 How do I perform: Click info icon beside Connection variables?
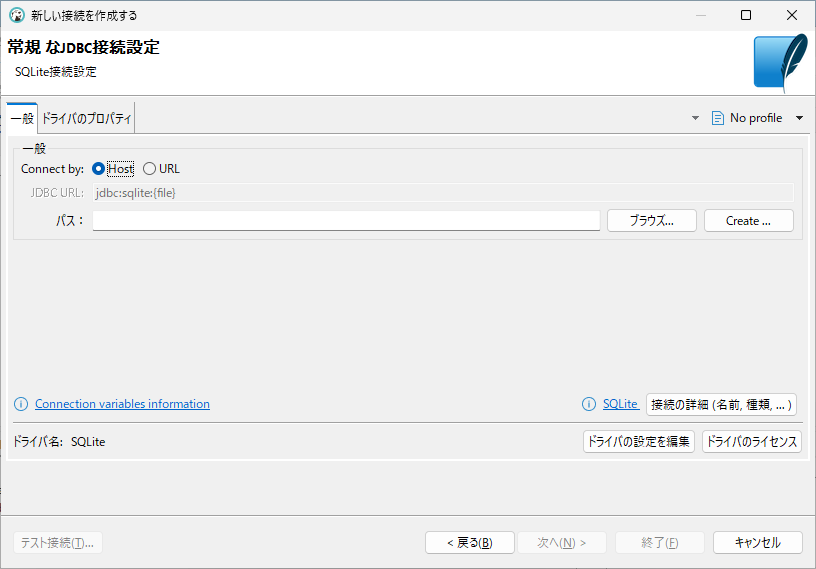point(21,404)
